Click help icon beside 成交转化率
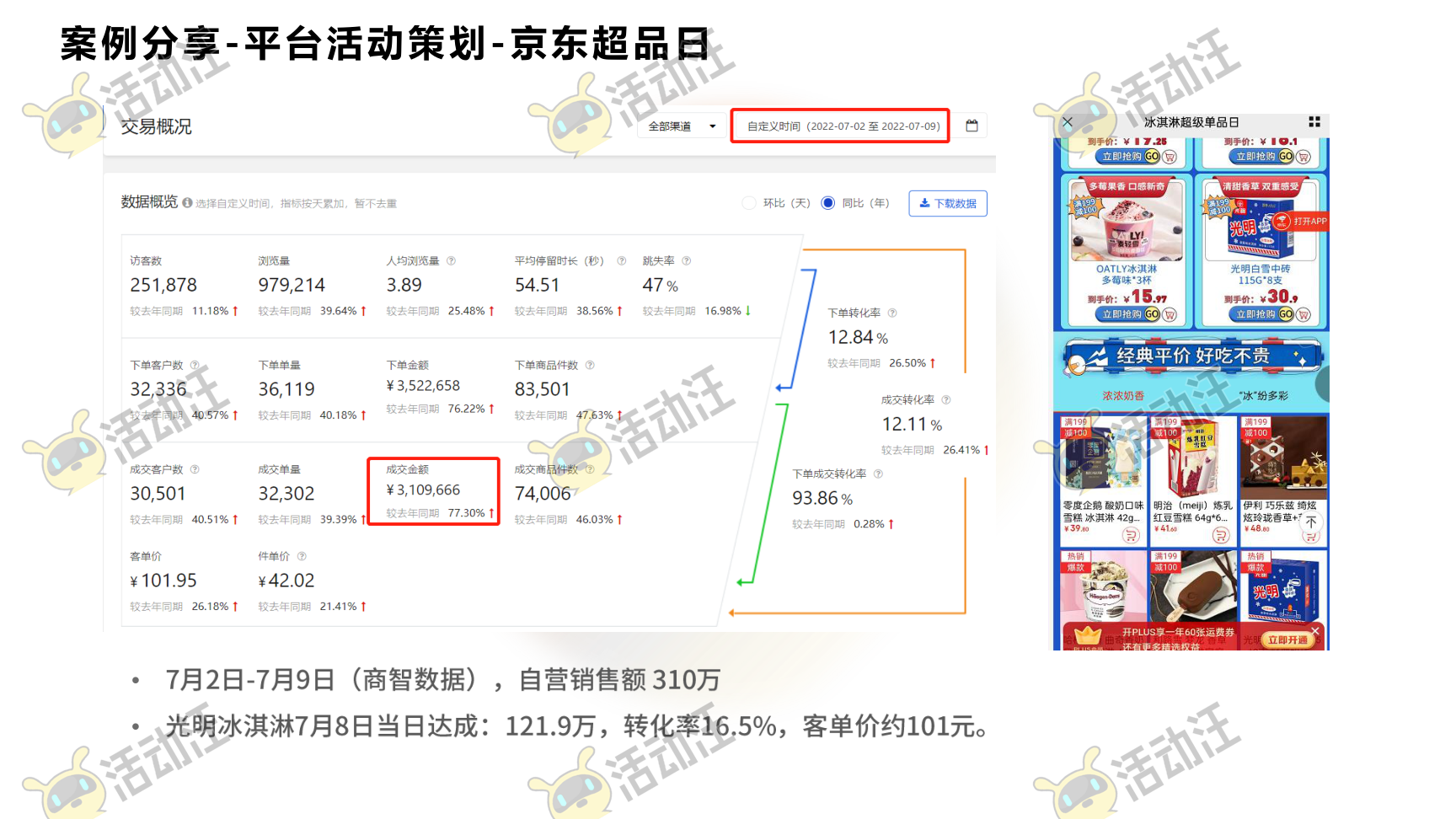Viewport: 1456px width, 819px height. [945, 400]
